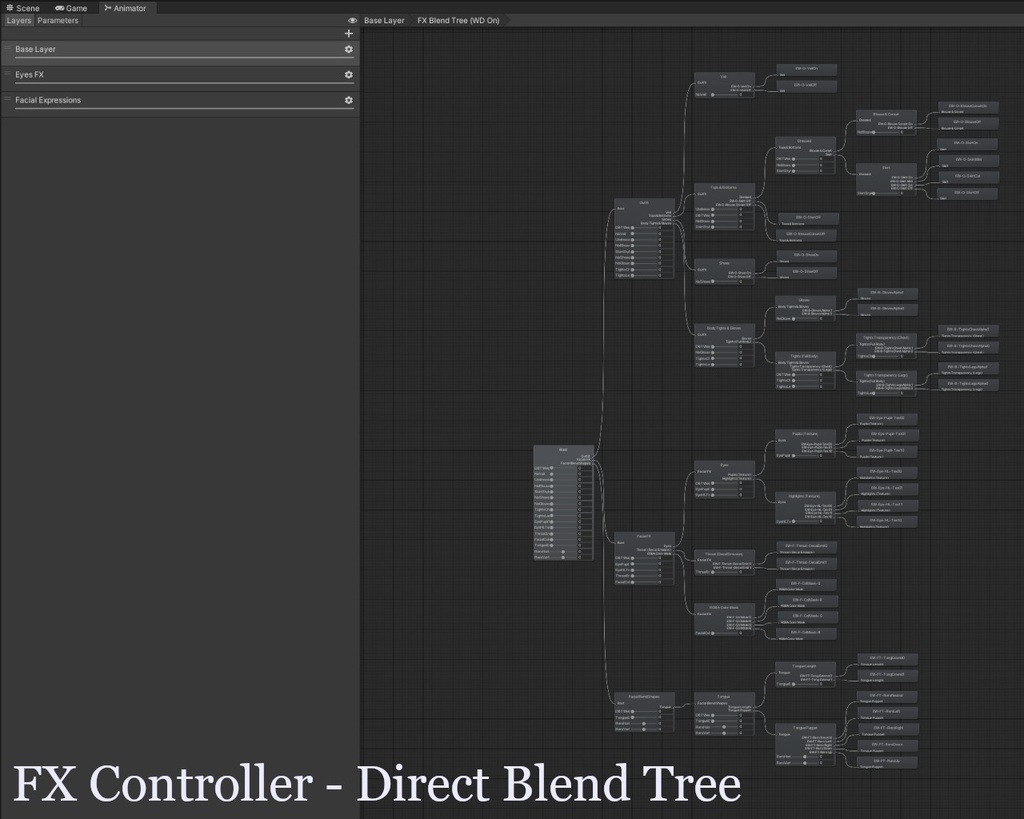
Task: Select the EW-O-SkirtOn motion node
Action: tap(967, 143)
